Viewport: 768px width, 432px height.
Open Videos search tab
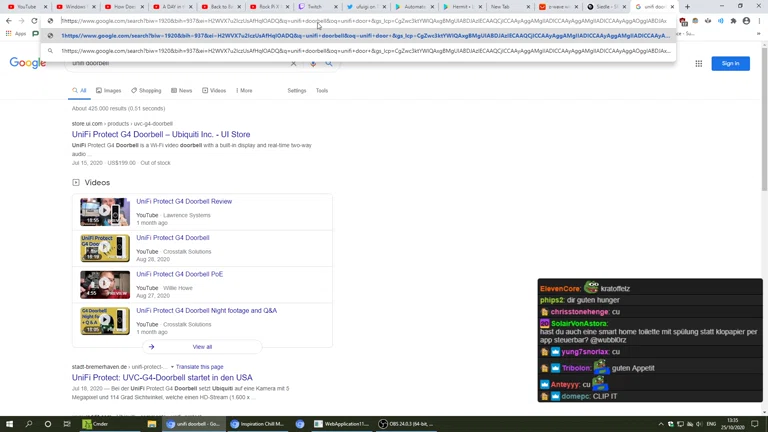[x=214, y=91]
